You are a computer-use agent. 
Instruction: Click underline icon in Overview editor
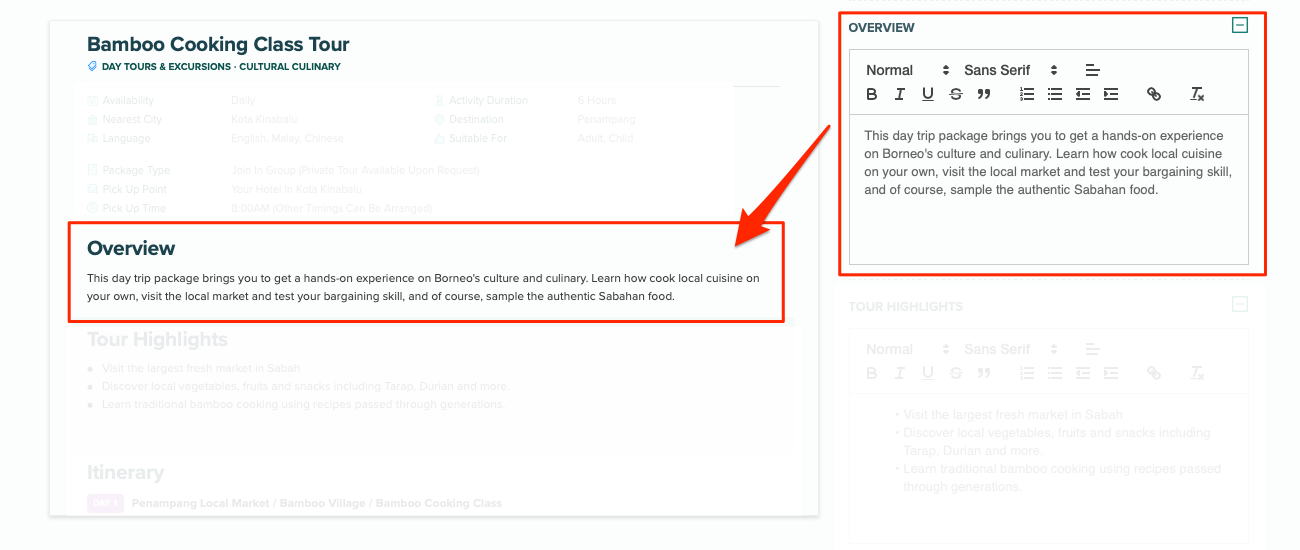[928, 94]
